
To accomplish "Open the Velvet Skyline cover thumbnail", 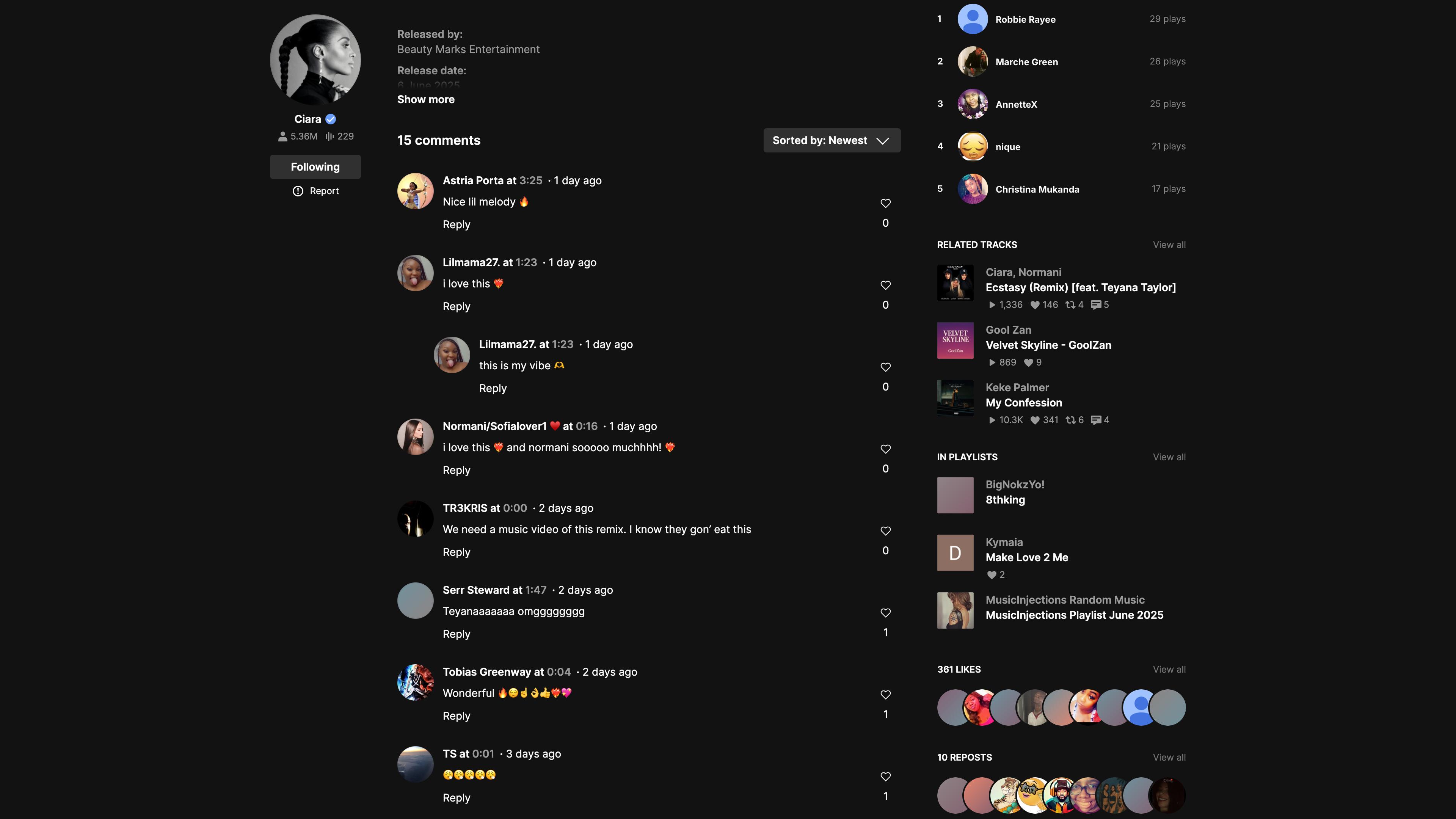I will click(955, 340).
